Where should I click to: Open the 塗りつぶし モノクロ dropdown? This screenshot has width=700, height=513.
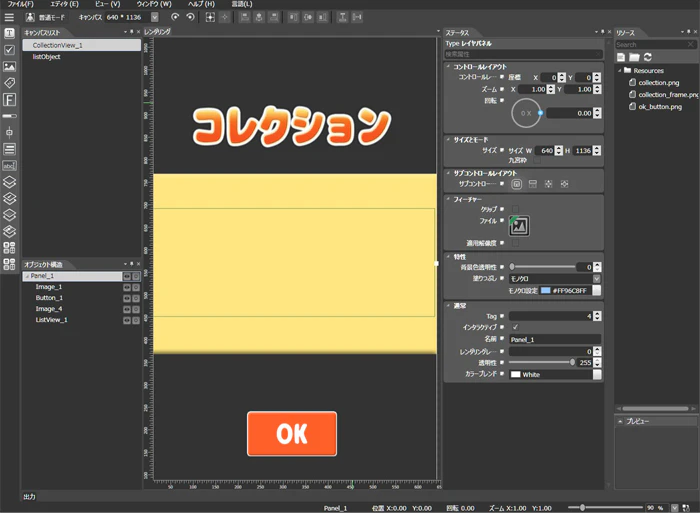click(596, 279)
